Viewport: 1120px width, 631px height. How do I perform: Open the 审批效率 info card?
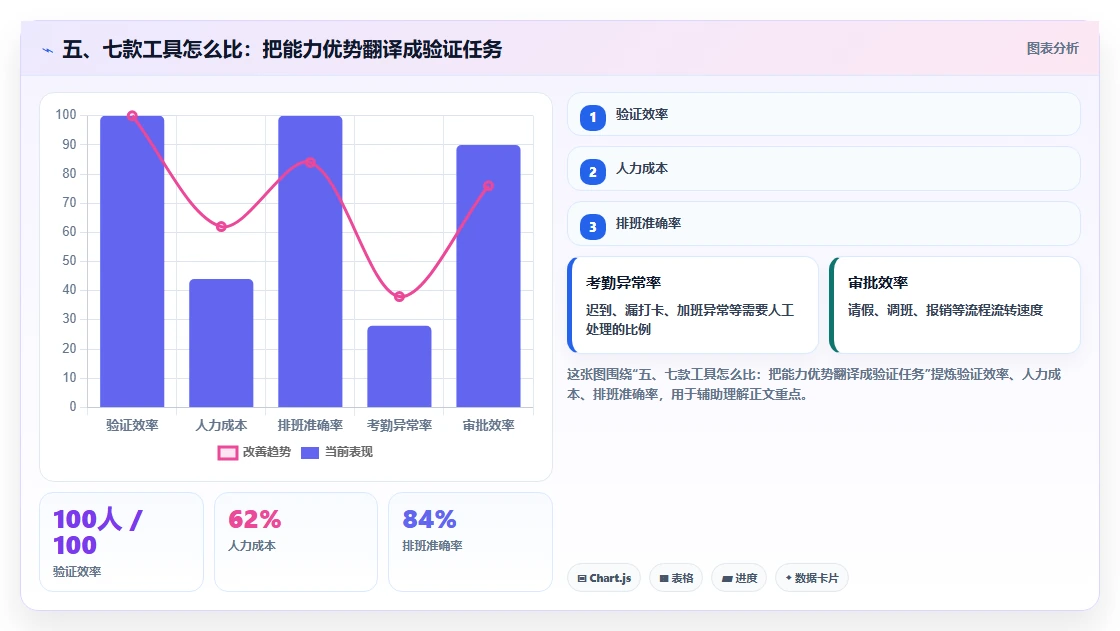pos(954,305)
